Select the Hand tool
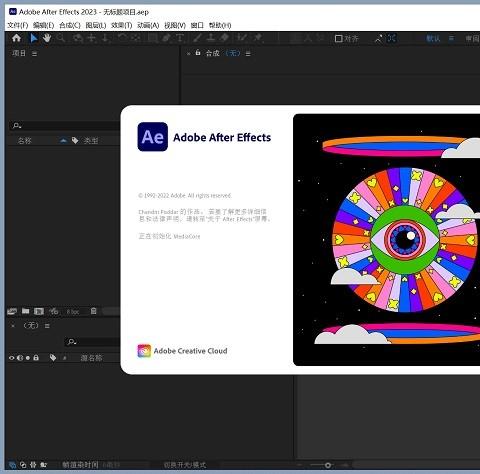480x474 pixels. (x=47, y=38)
